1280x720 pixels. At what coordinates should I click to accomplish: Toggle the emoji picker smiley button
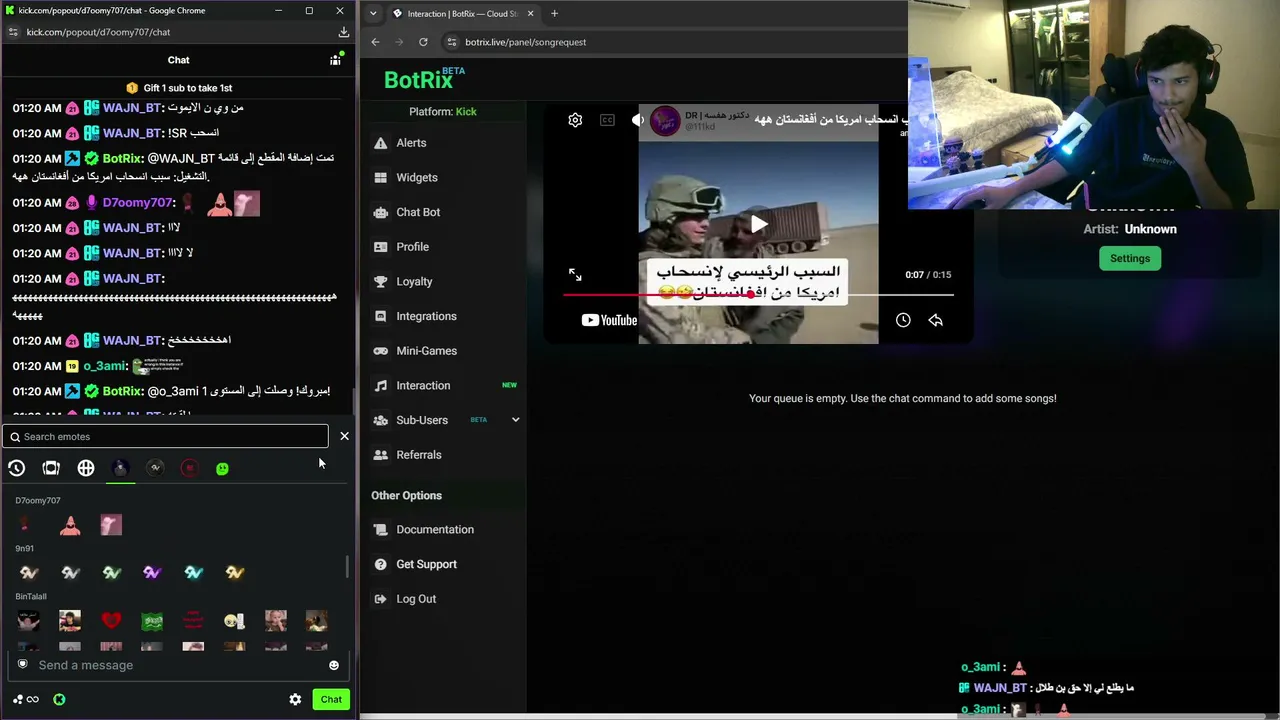click(334, 666)
